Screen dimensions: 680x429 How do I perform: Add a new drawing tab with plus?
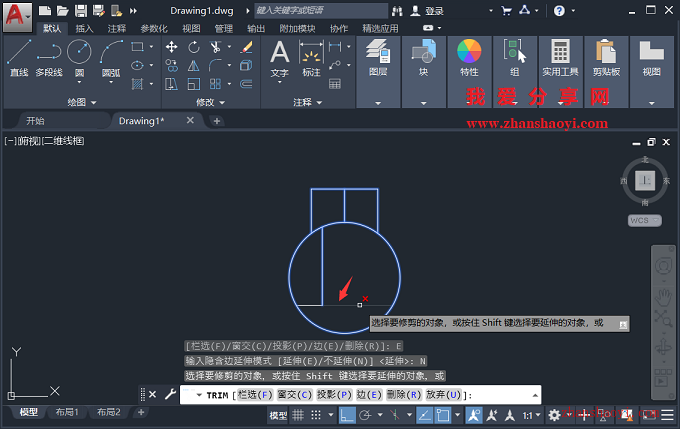[217, 121]
